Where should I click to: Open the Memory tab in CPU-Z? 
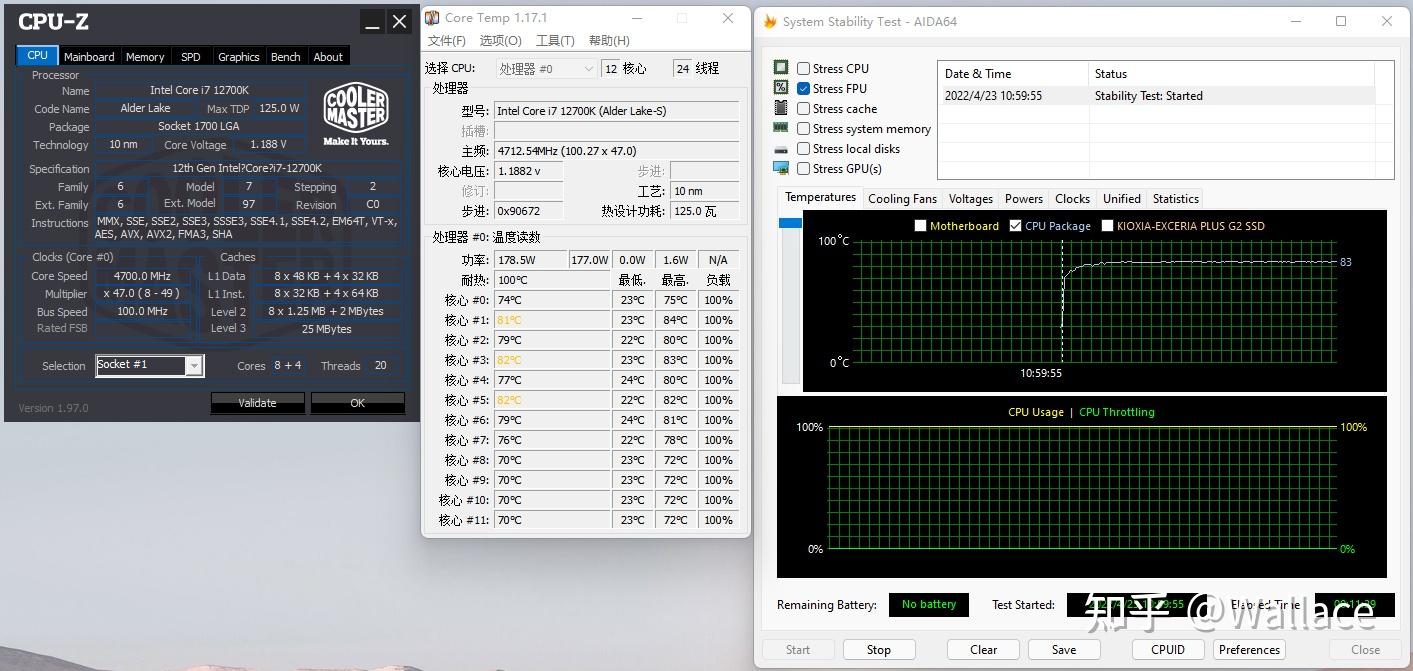click(x=145, y=57)
